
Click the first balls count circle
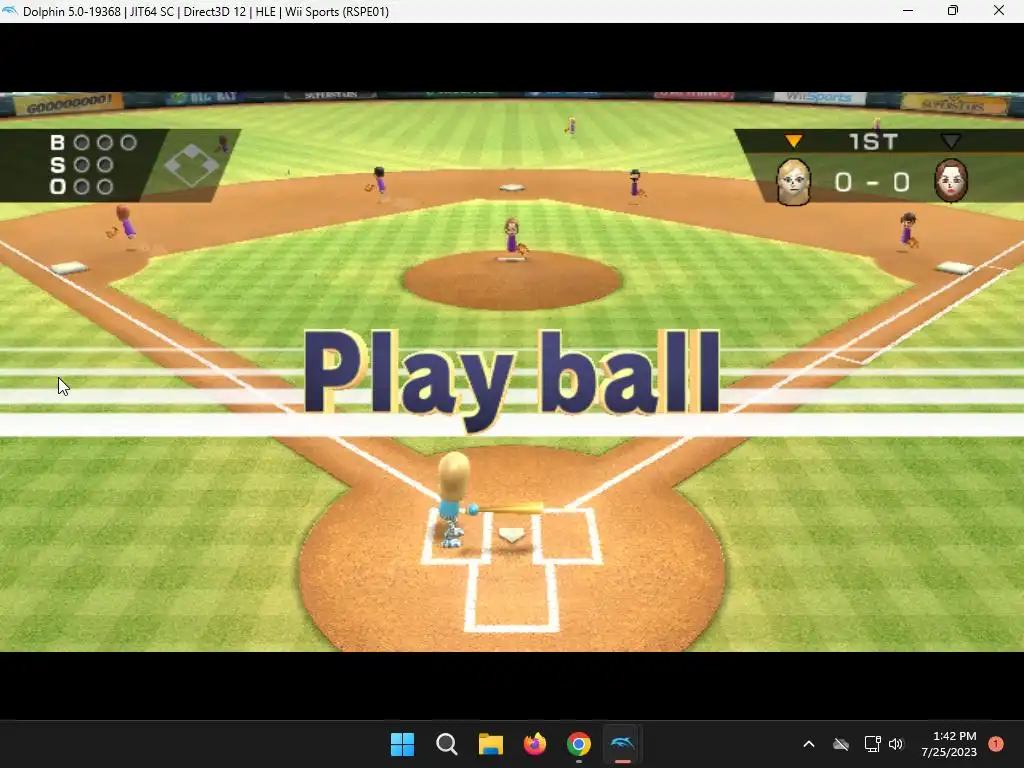click(x=82, y=142)
